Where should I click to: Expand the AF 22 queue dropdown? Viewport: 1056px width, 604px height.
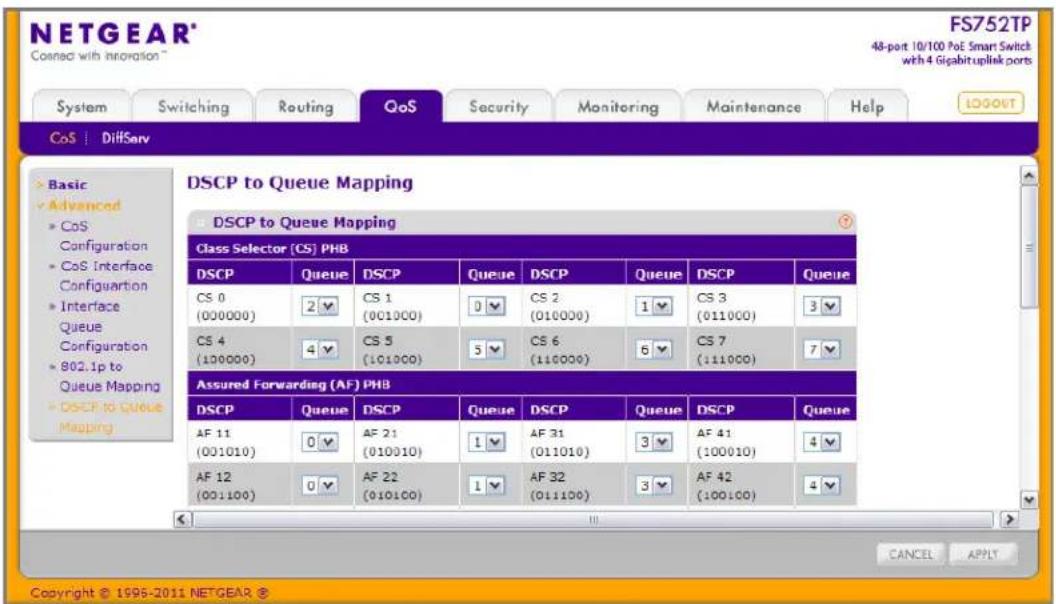(x=486, y=485)
